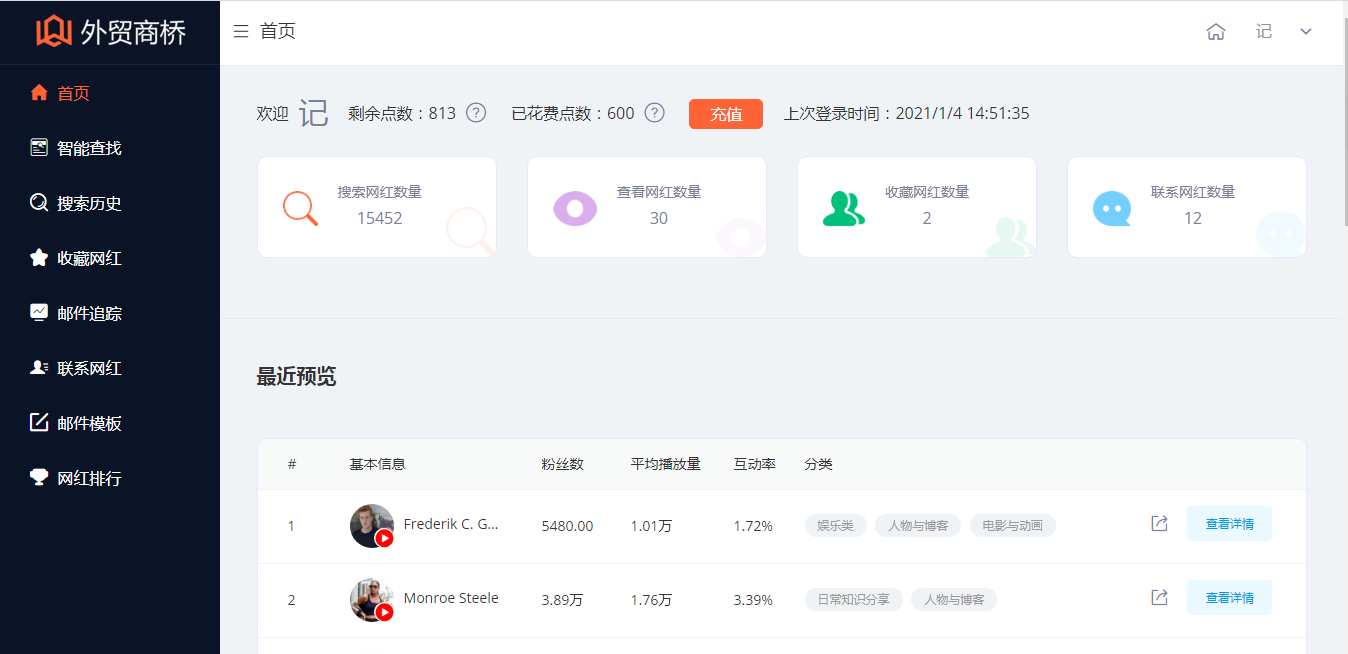Open 网红排行 ranking page
Image resolution: width=1348 pixels, height=654 pixels.
89,478
